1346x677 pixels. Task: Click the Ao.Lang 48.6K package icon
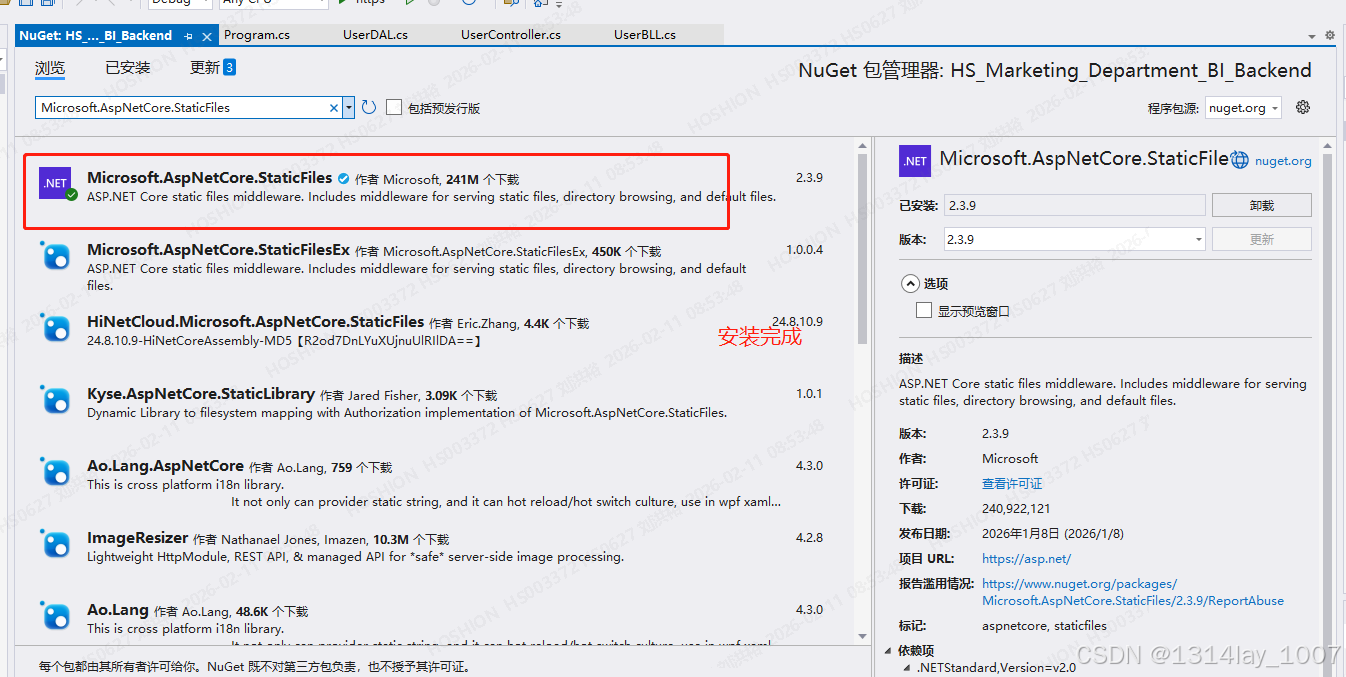point(56,616)
